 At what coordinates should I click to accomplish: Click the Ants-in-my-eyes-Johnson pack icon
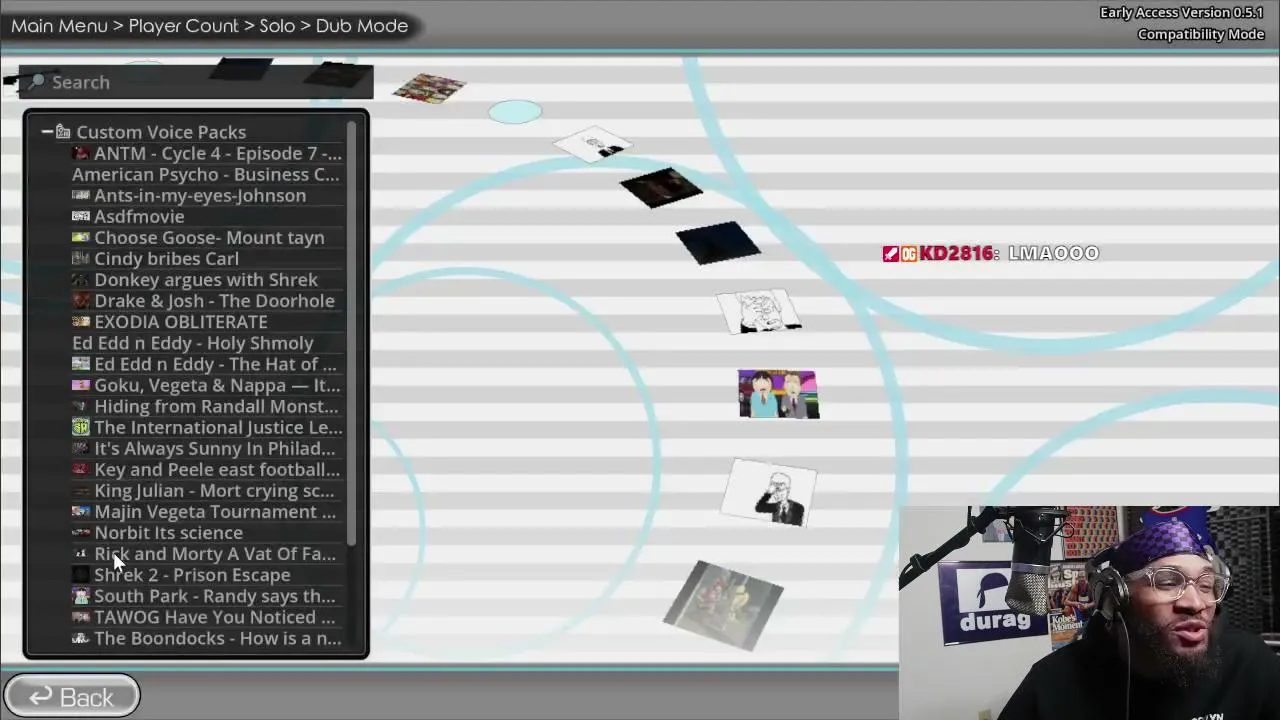[x=81, y=195]
